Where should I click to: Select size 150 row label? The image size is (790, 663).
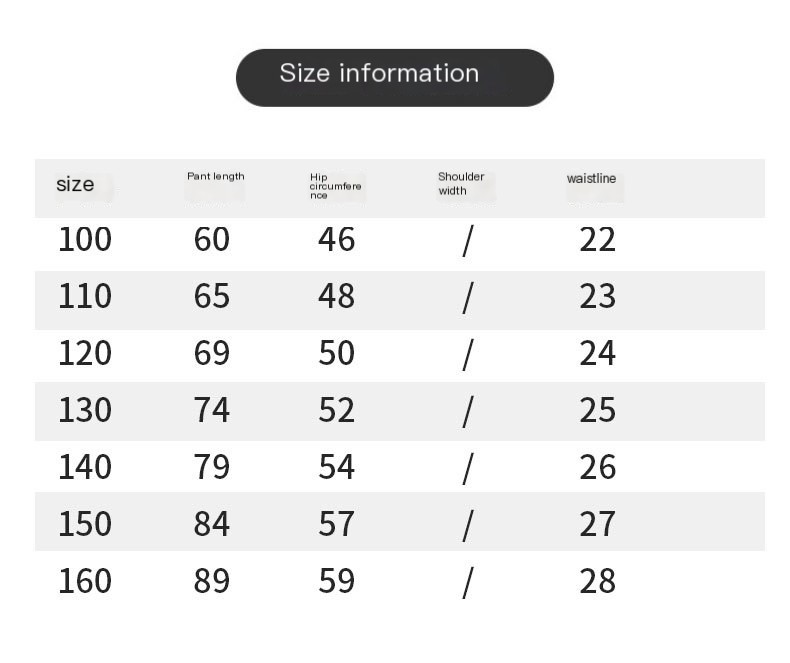[x=85, y=523]
